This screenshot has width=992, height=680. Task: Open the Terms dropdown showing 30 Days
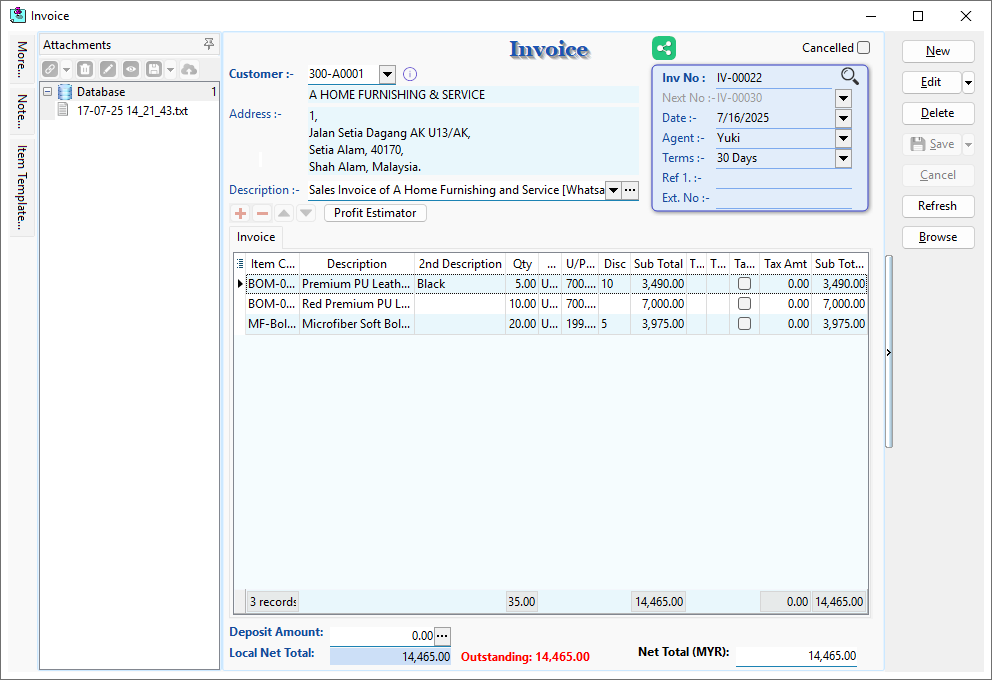tap(843, 158)
